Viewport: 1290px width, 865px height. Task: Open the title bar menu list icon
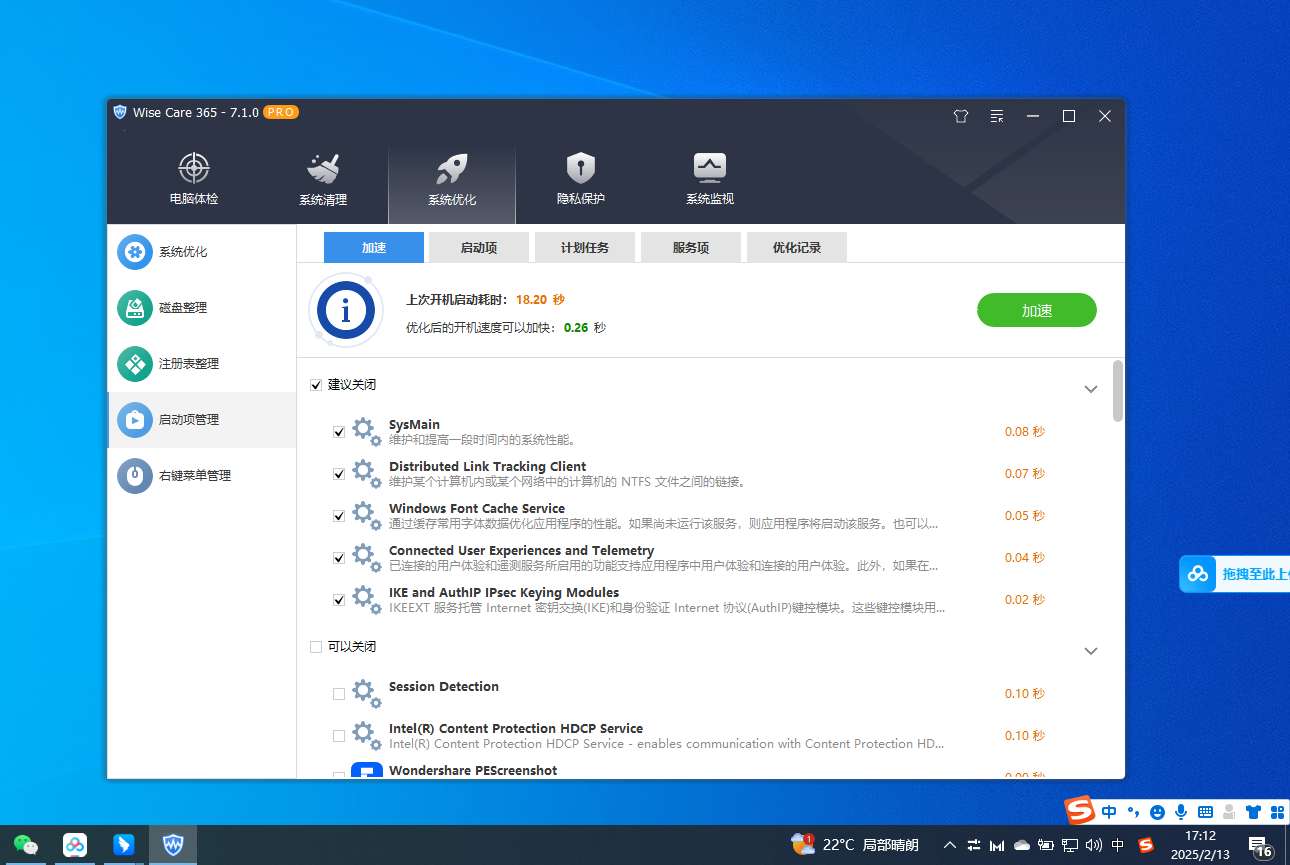pos(997,116)
